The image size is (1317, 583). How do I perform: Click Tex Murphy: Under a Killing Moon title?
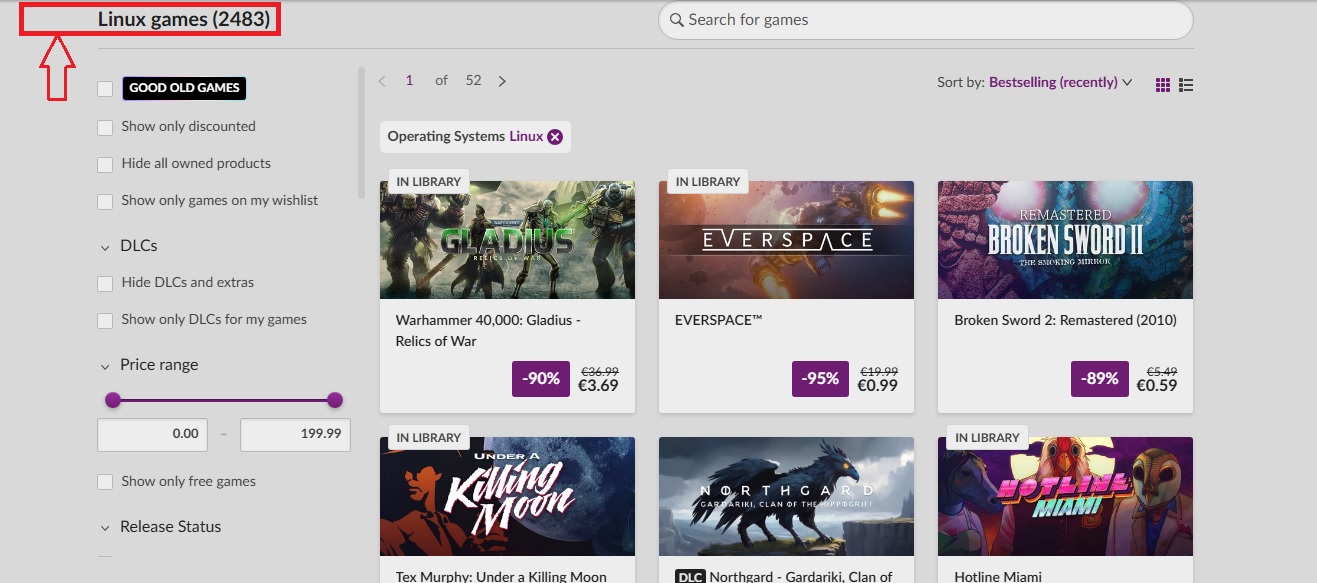click(x=501, y=577)
